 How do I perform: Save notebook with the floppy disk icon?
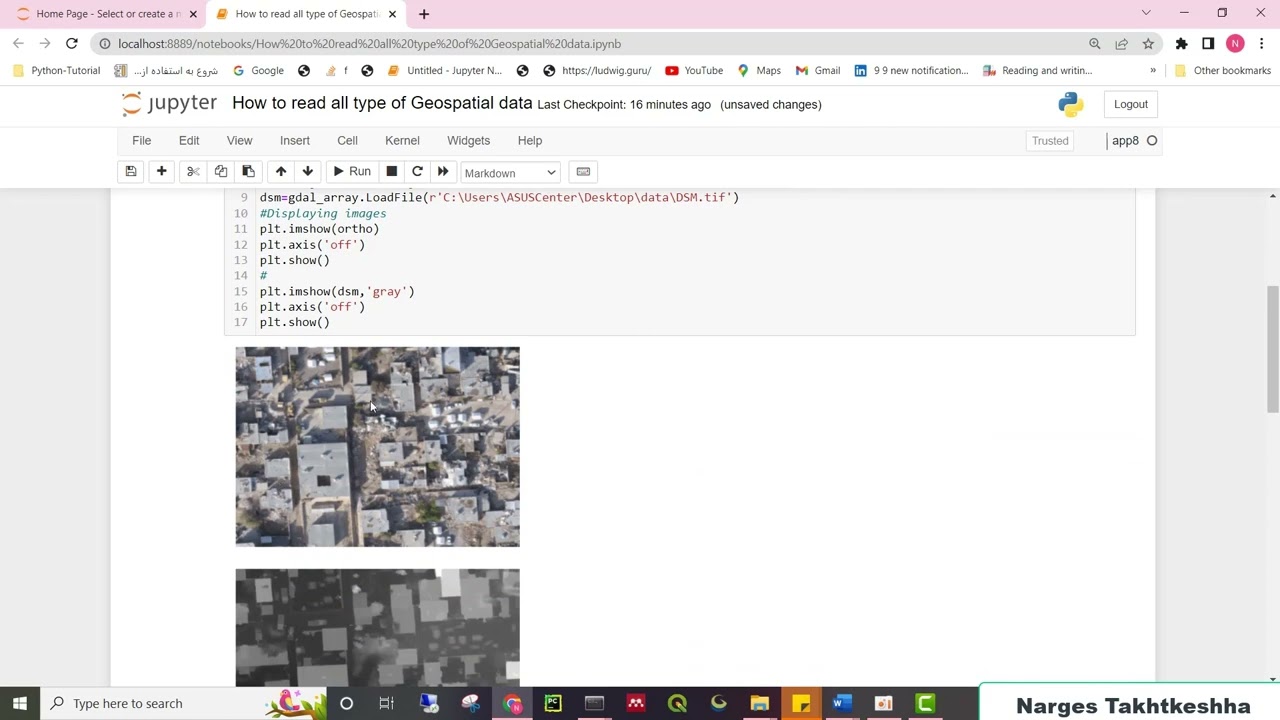pos(131,172)
